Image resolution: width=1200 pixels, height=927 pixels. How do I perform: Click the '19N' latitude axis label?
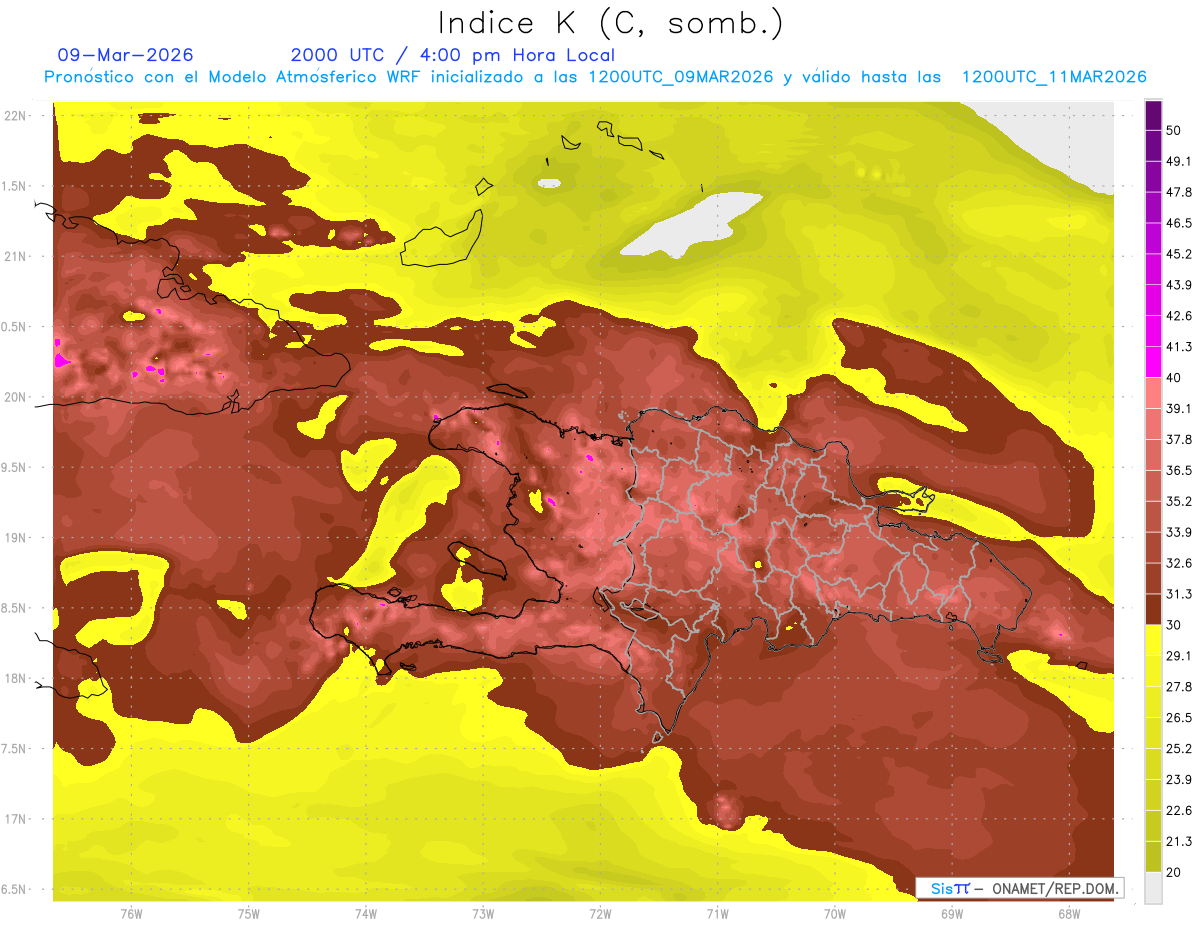(x=16, y=538)
